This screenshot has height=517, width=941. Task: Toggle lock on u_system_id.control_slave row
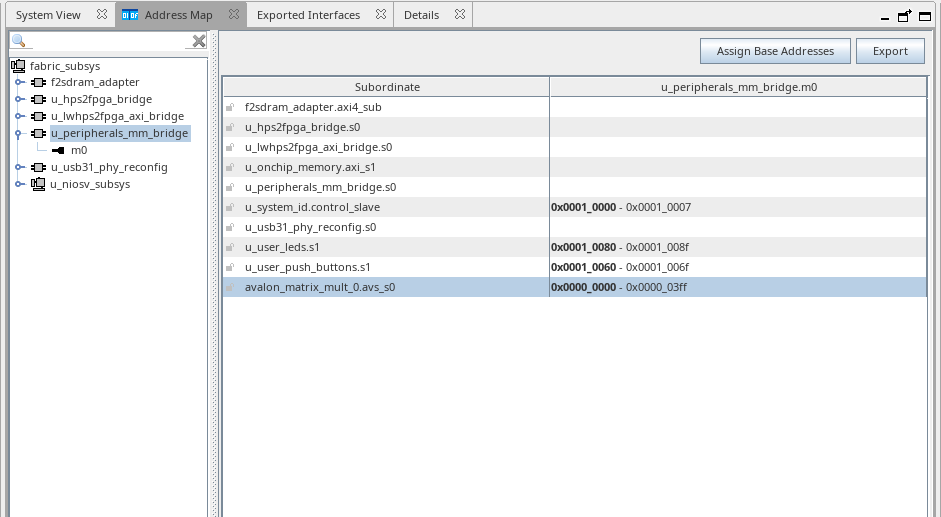pyautogui.click(x=230, y=207)
